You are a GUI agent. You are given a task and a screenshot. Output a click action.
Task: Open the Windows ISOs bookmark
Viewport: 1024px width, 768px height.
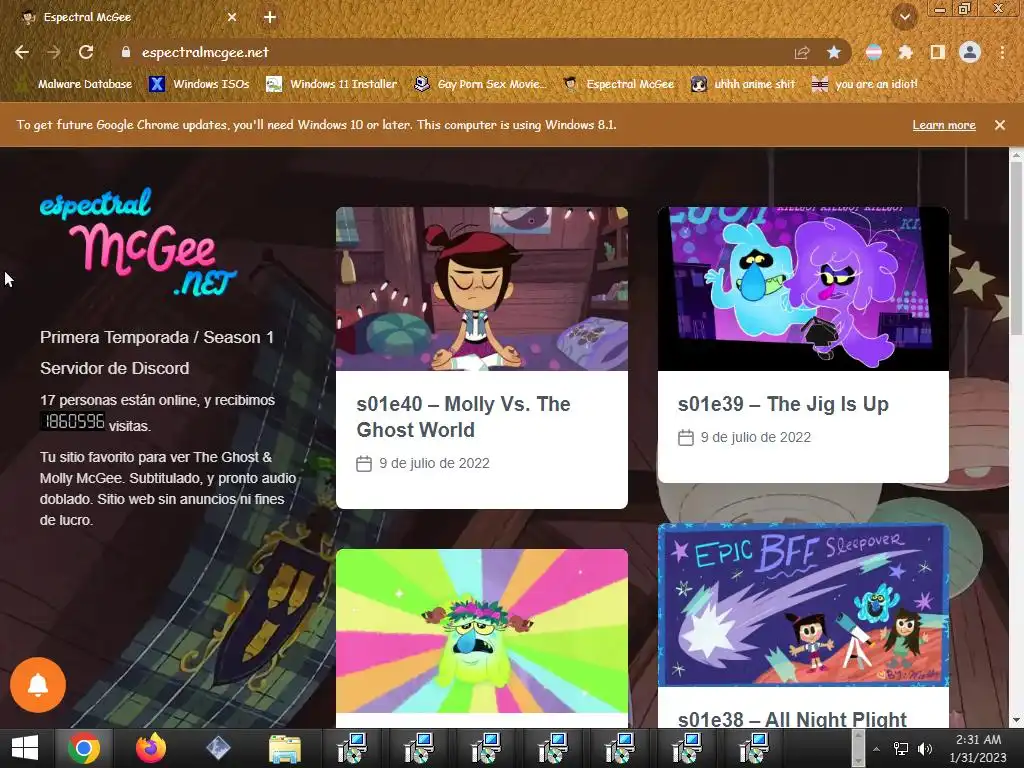pos(199,84)
